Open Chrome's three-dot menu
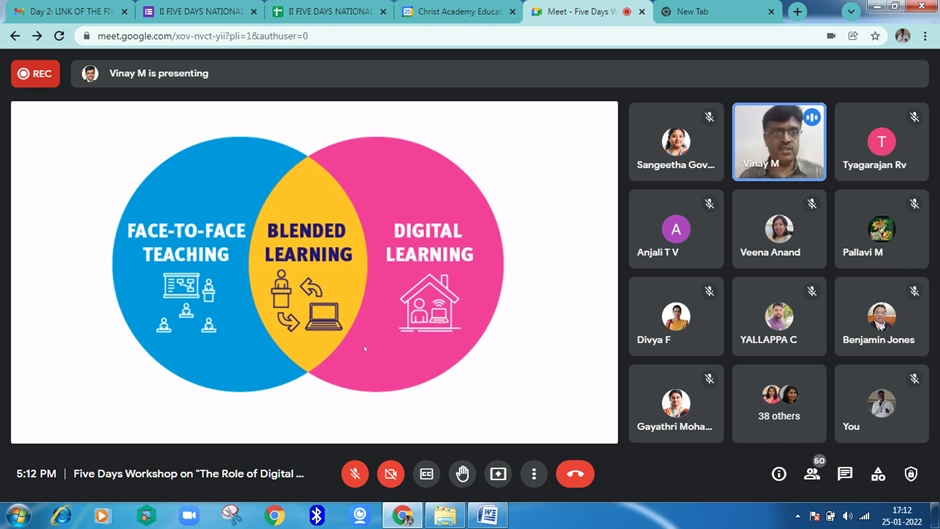The width and height of the screenshot is (940, 529). coord(926,36)
